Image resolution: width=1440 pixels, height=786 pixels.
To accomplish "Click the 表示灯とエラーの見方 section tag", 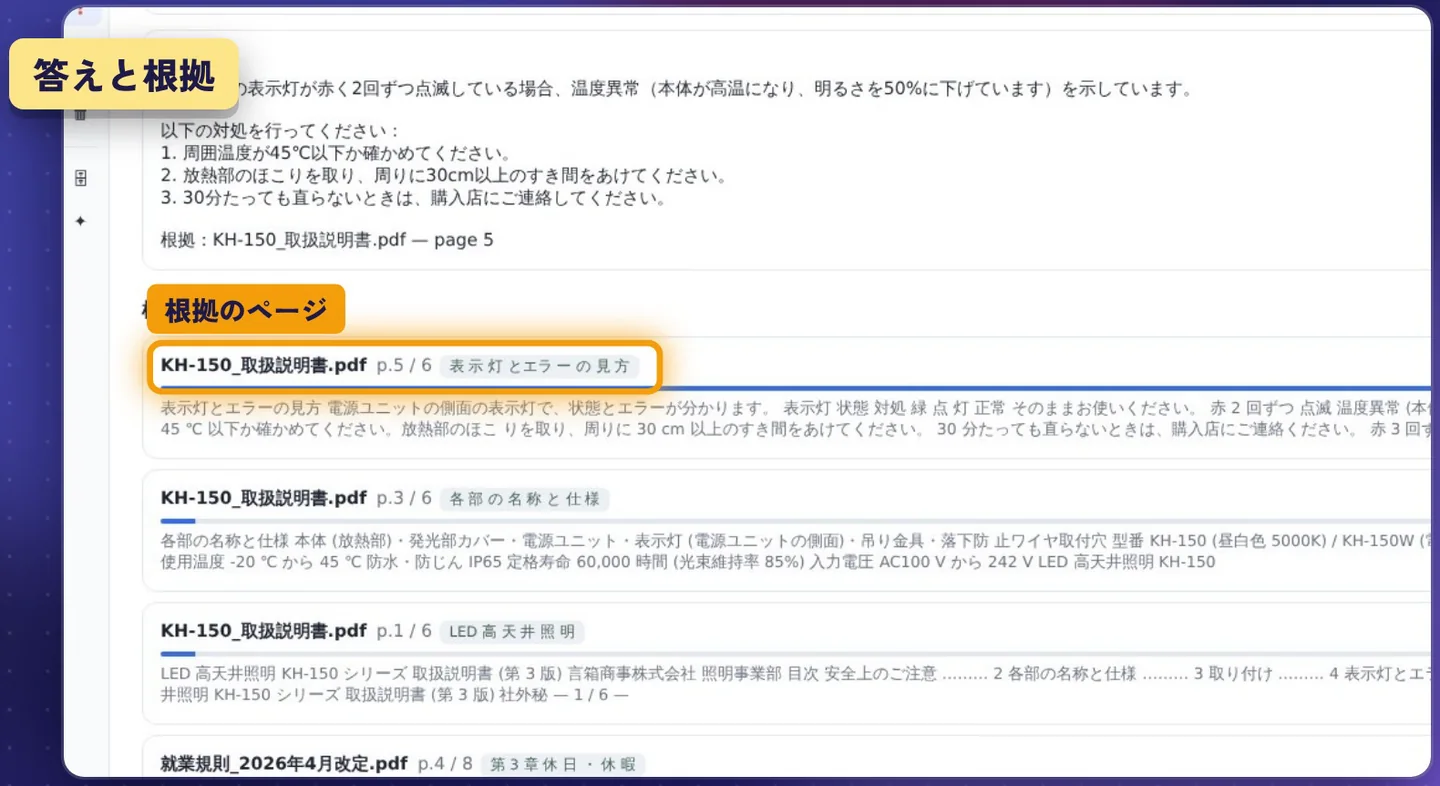I will [x=539, y=366].
